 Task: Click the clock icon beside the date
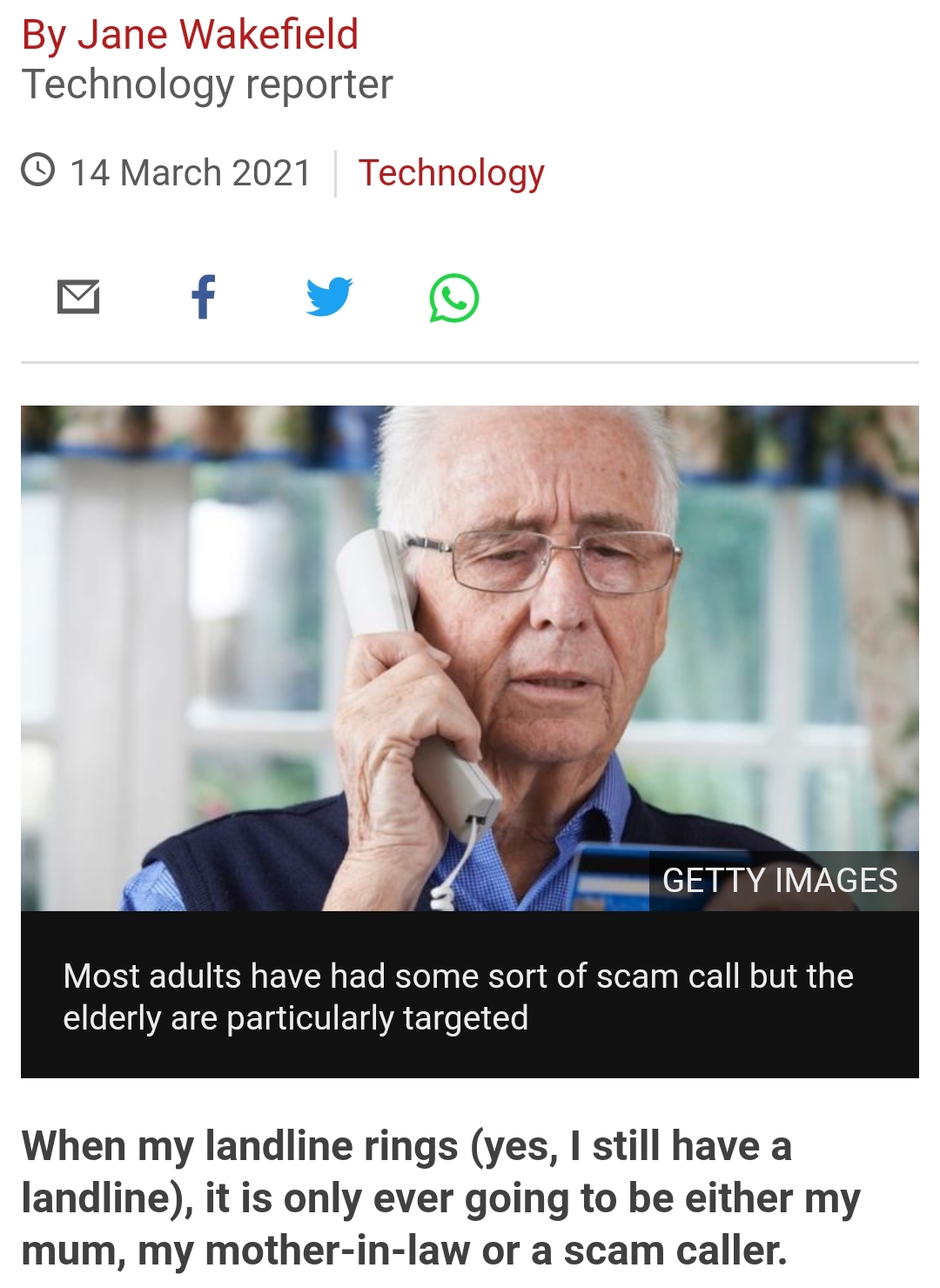click(x=38, y=170)
